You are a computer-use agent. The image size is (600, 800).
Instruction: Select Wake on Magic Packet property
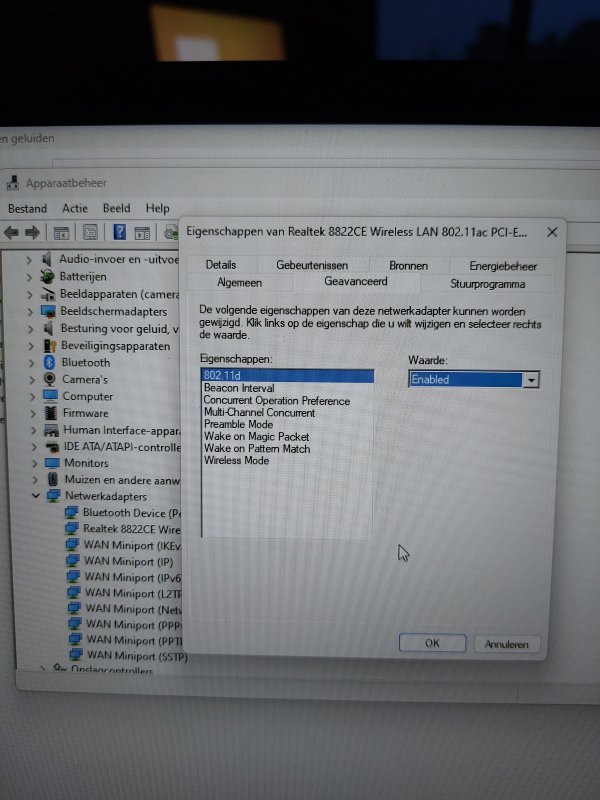256,437
